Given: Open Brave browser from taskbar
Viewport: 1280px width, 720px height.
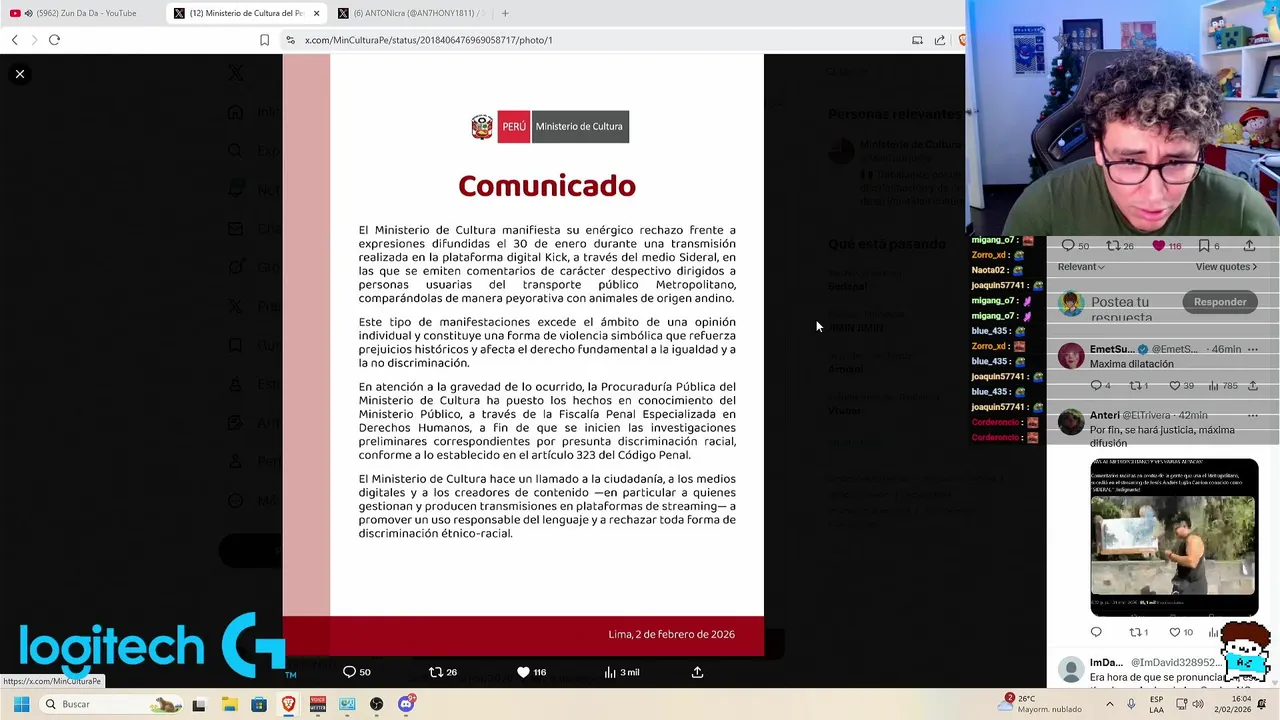Looking at the screenshot, I should [x=288, y=704].
